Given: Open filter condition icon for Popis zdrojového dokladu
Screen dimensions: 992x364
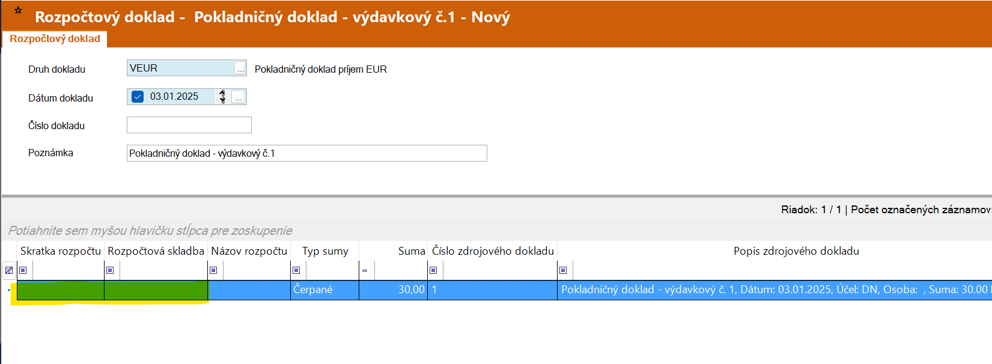Looking at the screenshot, I should tap(563, 270).
